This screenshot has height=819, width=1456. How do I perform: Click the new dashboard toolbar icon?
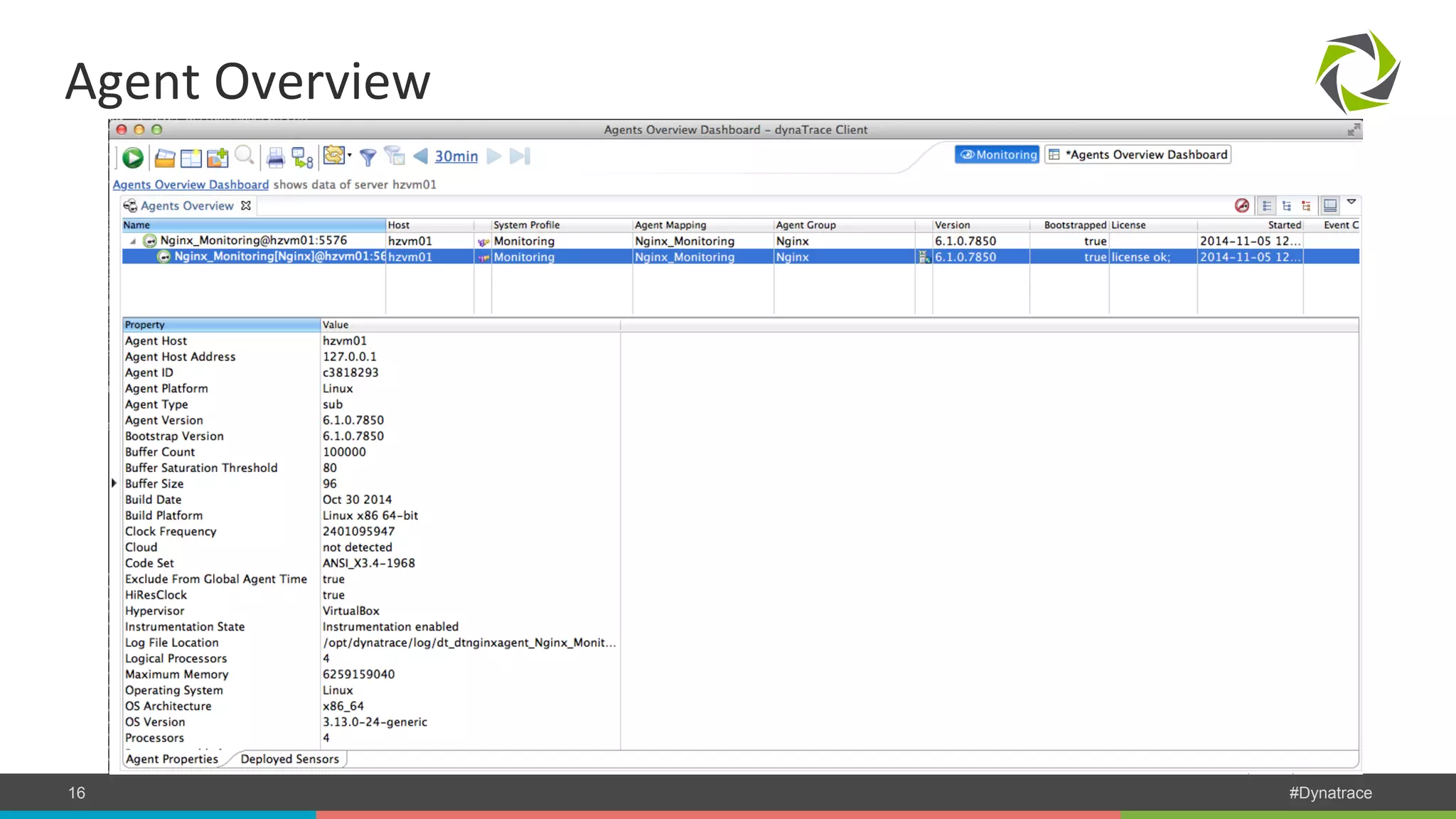click(191, 158)
